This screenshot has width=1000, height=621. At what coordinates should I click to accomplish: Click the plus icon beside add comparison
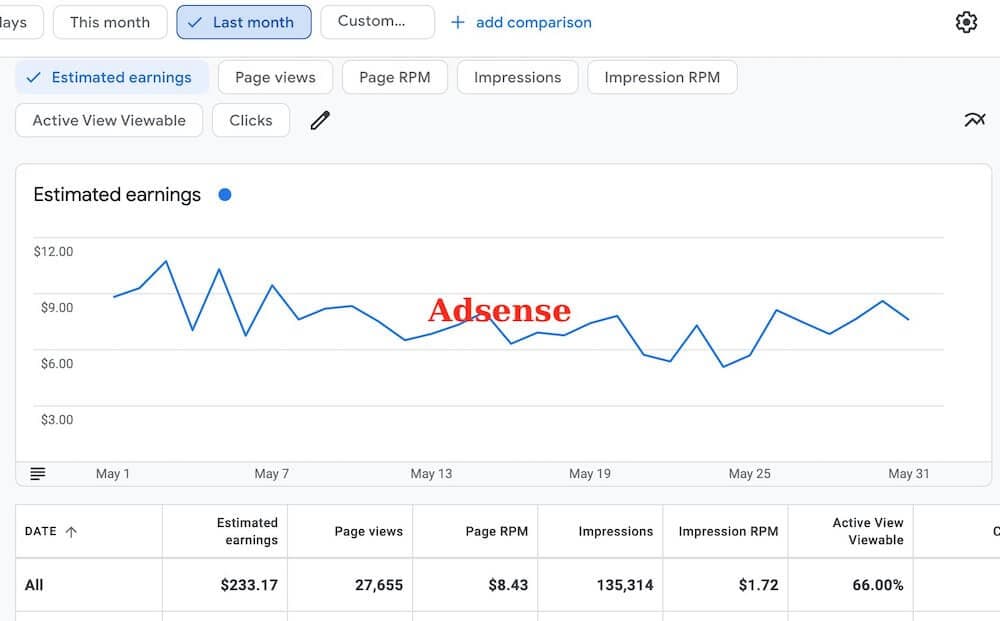pos(457,22)
